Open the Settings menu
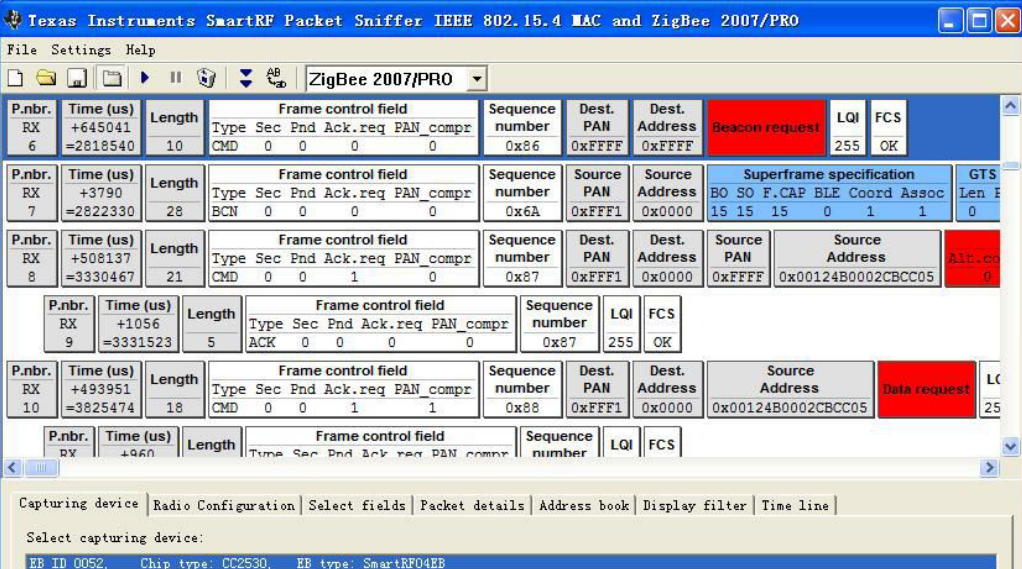1022x569 pixels. pos(81,50)
